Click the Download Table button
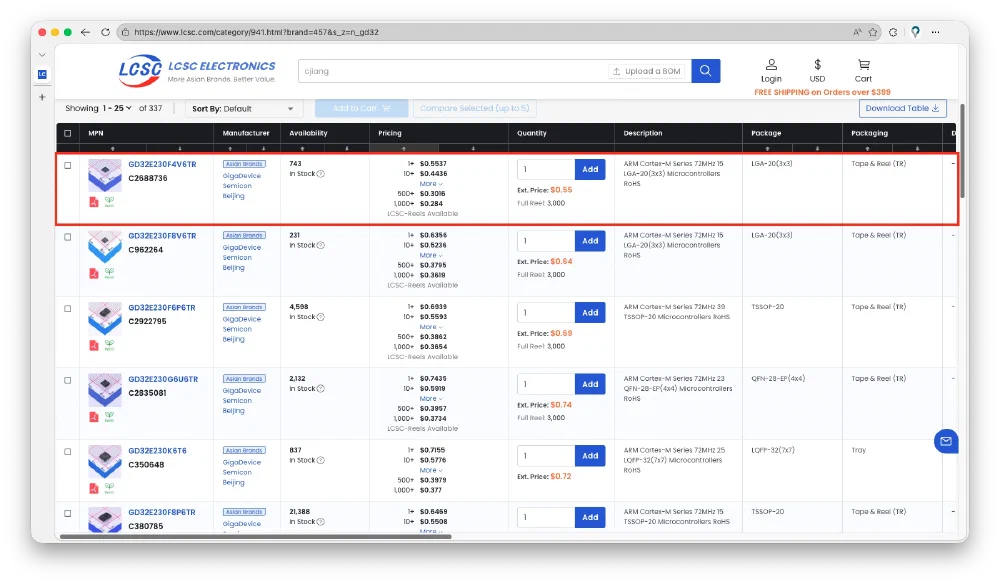This screenshot has height=584, width=1000. coord(902,109)
